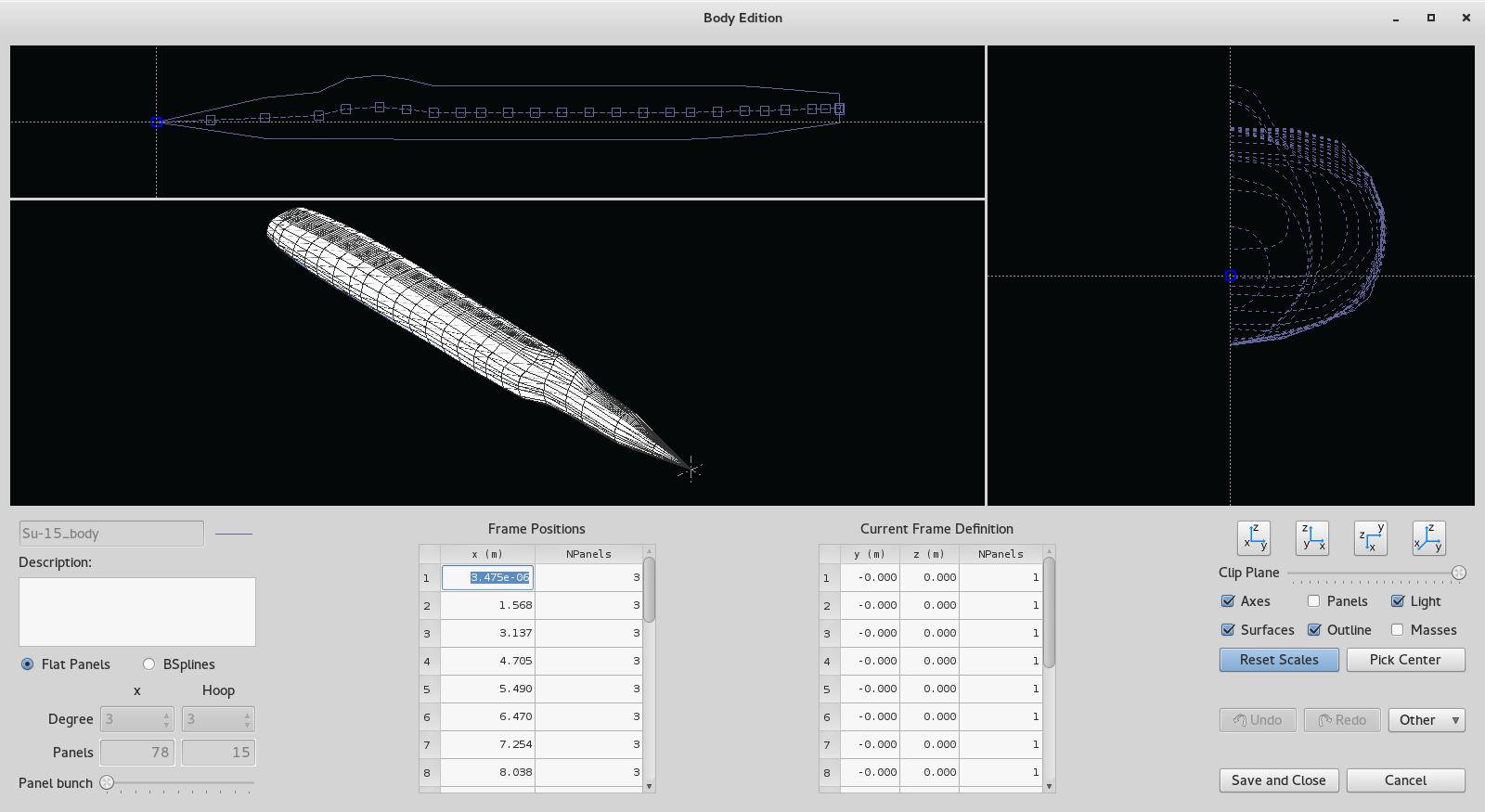Click the down arrow of Frame Positions scrollbar
Image resolution: width=1485 pixels, height=812 pixels.
(649, 786)
